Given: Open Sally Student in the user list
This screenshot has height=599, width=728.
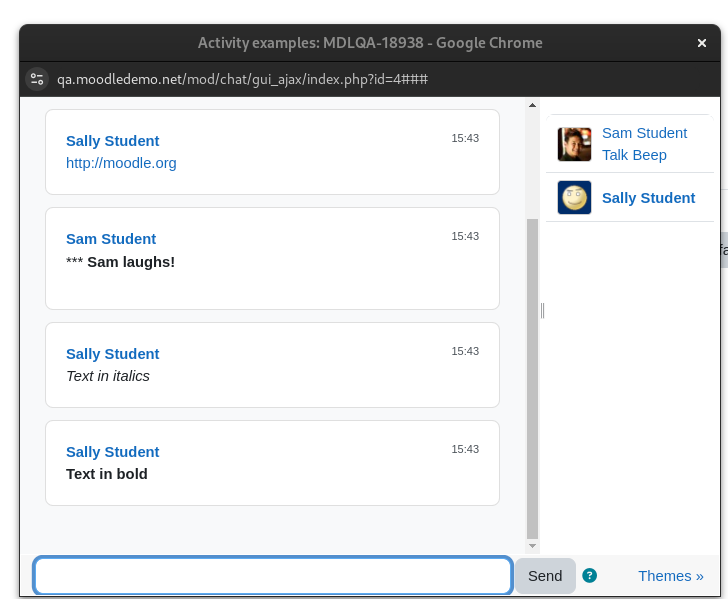Looking at the screenshot, I should 648,198.
